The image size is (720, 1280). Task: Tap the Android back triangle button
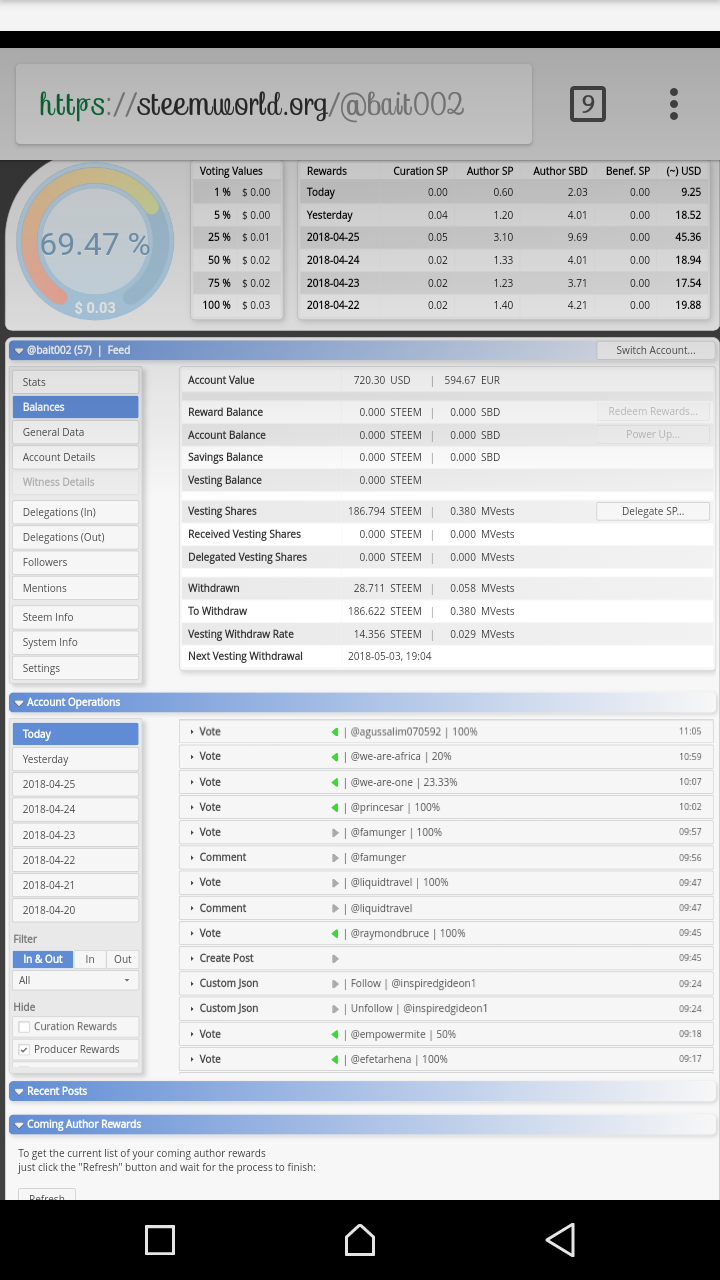coord(560,1240)
